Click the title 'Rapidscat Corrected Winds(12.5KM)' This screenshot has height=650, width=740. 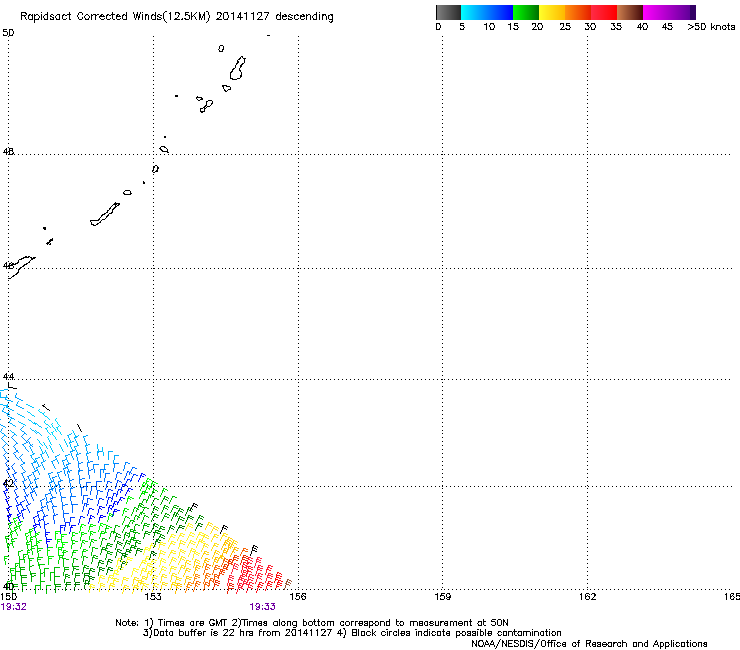tap(115, 17)
